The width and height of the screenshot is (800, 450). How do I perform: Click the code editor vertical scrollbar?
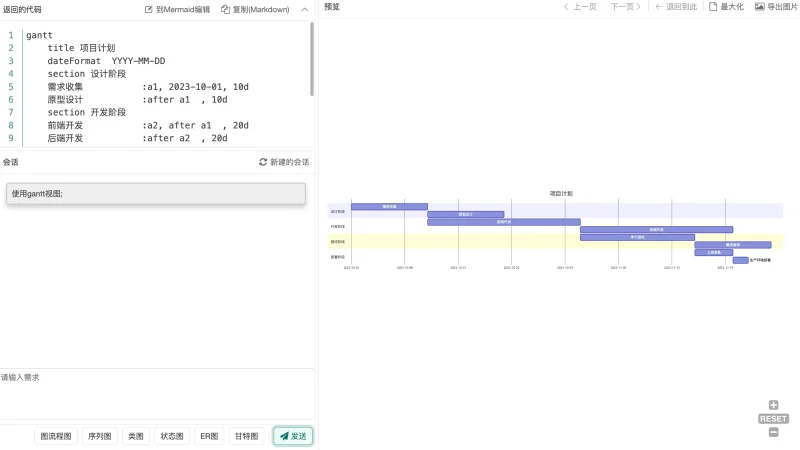pyautogui.click(x=312, y=59)
